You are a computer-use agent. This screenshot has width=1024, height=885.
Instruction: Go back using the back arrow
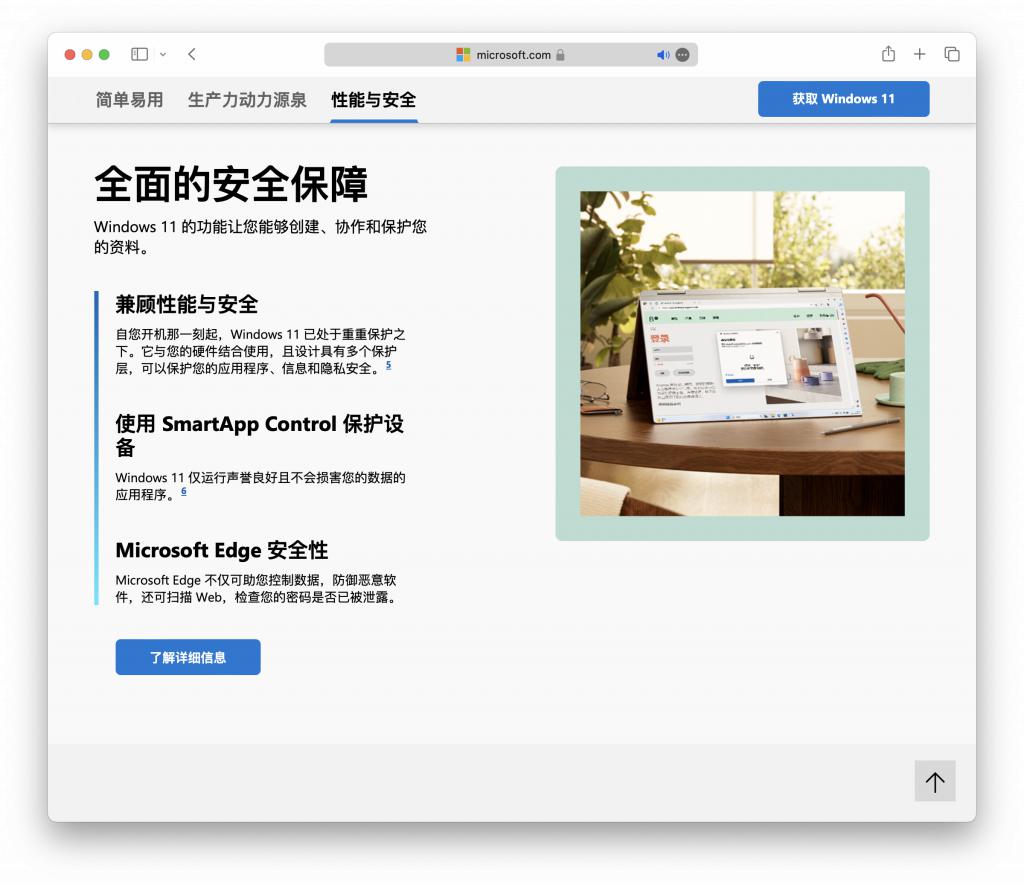coord(192,54)
